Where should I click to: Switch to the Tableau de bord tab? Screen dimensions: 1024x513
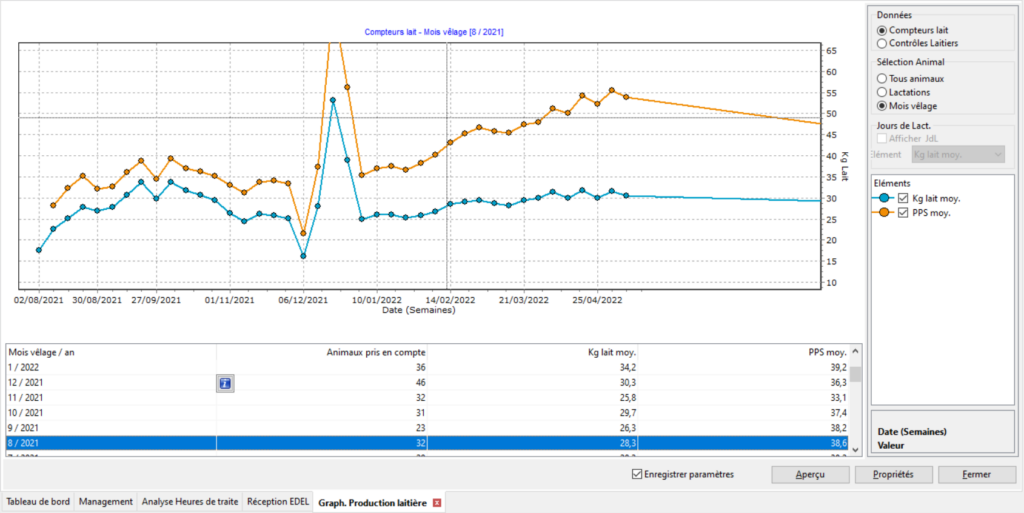coord(38,502)
